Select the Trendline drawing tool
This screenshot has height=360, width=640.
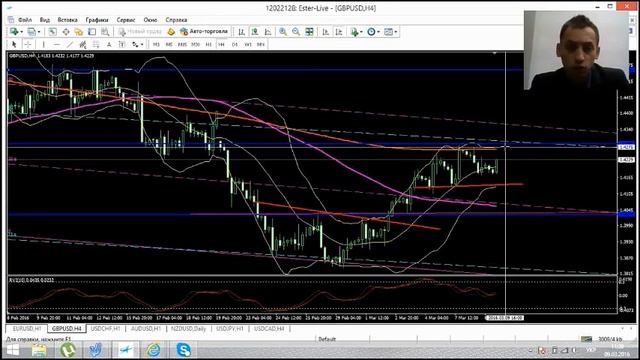[x=70, y=44]
